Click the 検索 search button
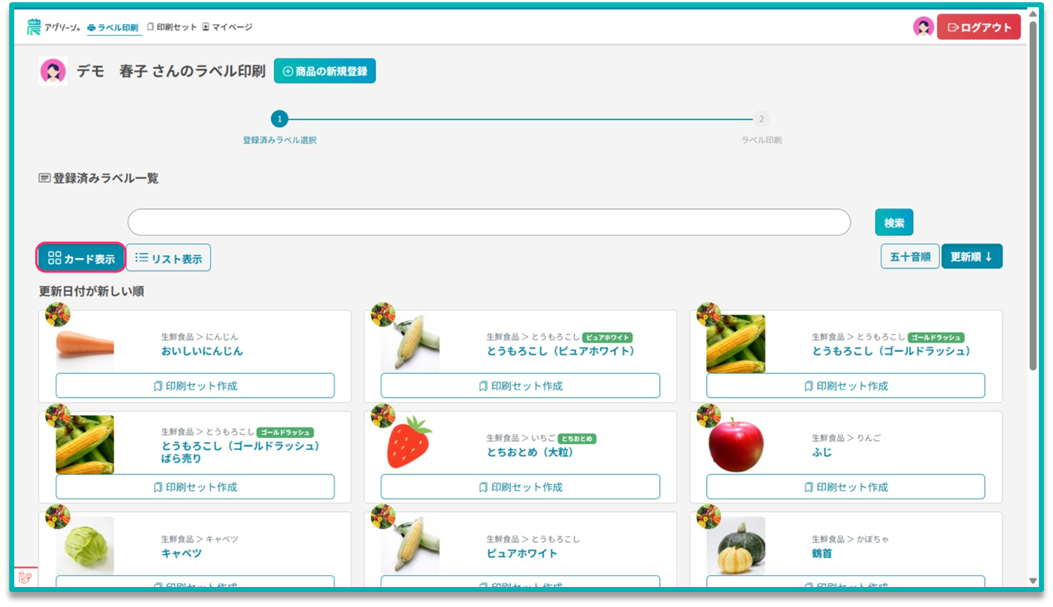1053x607 pixels. (893, 222)
